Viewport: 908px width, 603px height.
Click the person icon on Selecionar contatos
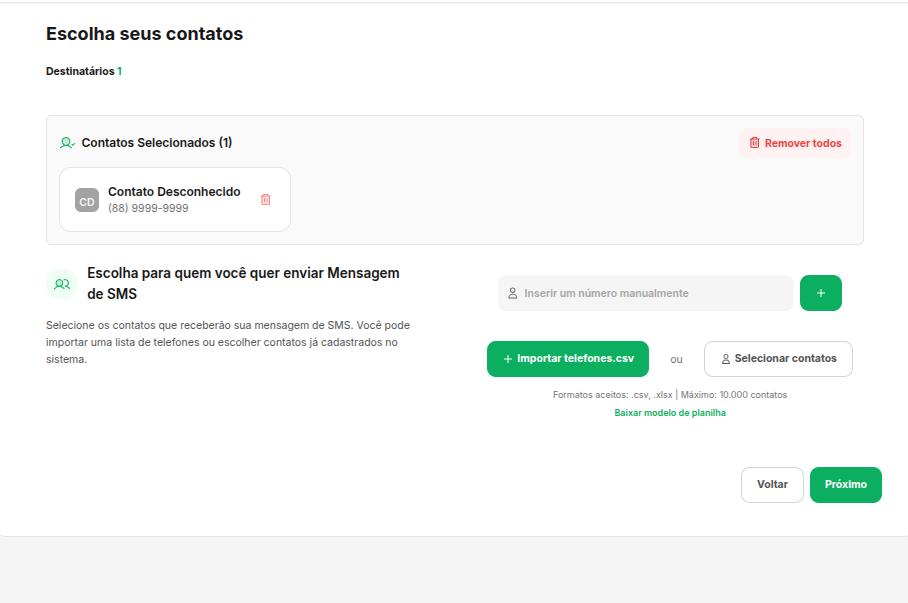(725, 359)
